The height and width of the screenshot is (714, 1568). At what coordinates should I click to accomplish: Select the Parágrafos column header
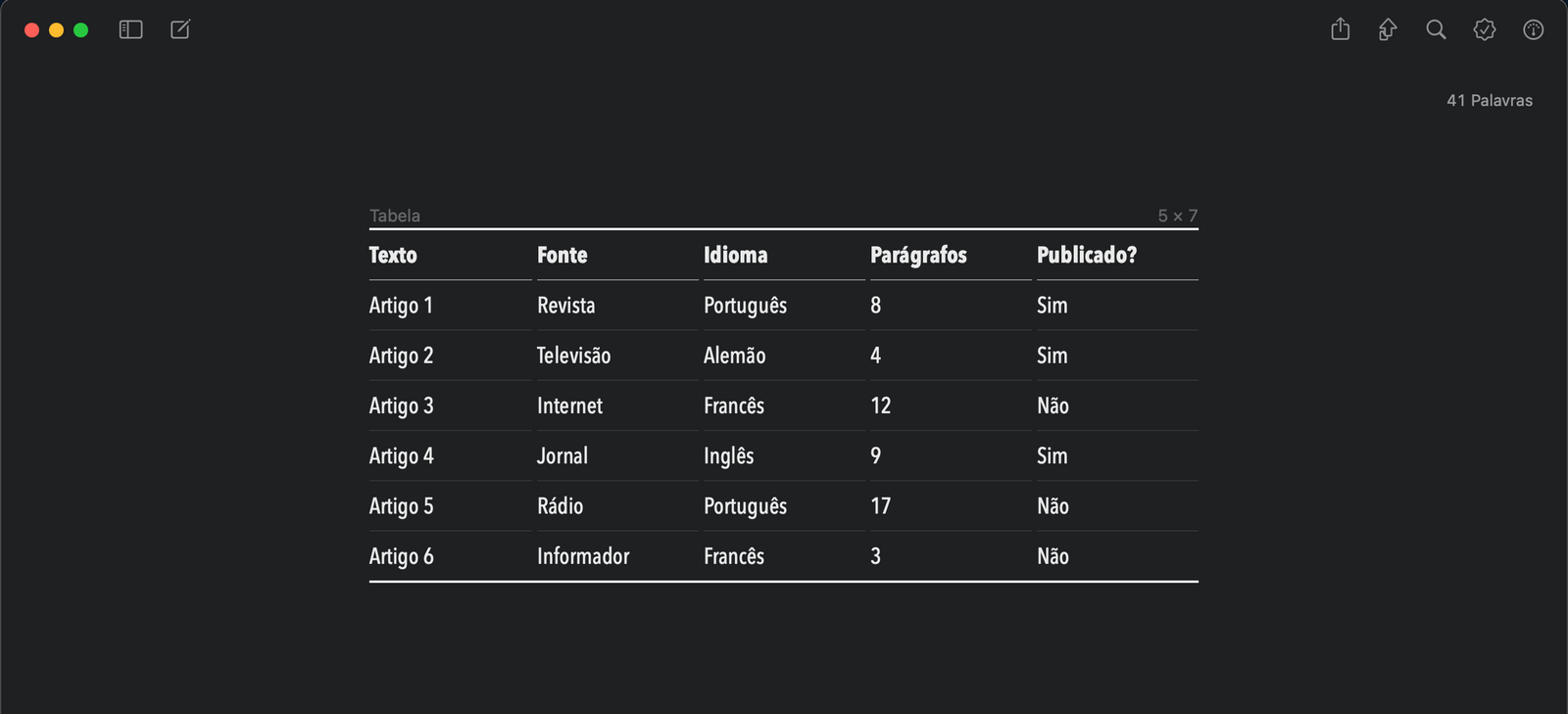click(x=918, y=256)
